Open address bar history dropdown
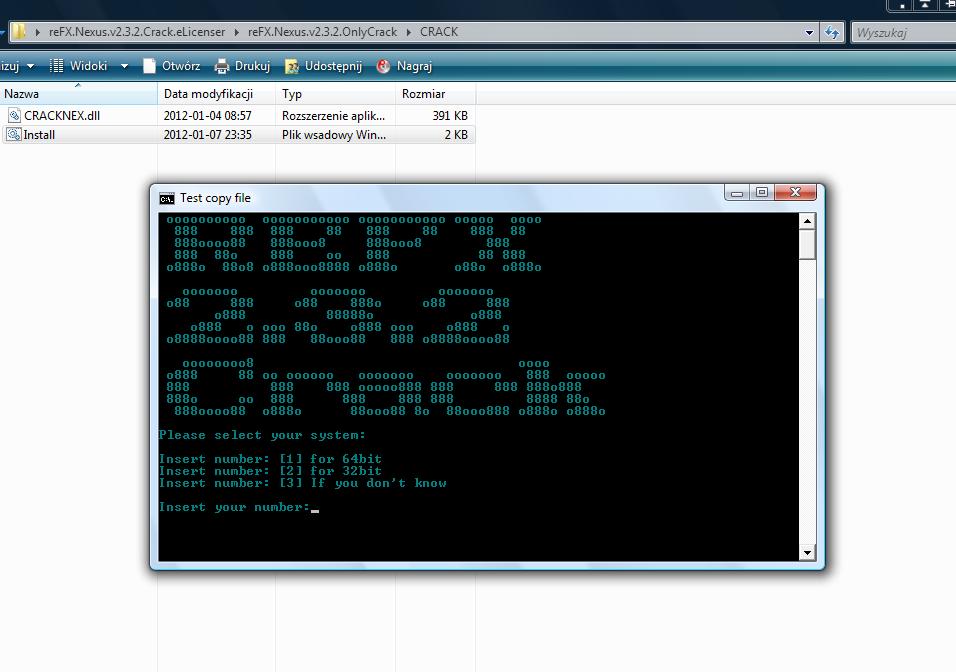 [x=809, y=32]
